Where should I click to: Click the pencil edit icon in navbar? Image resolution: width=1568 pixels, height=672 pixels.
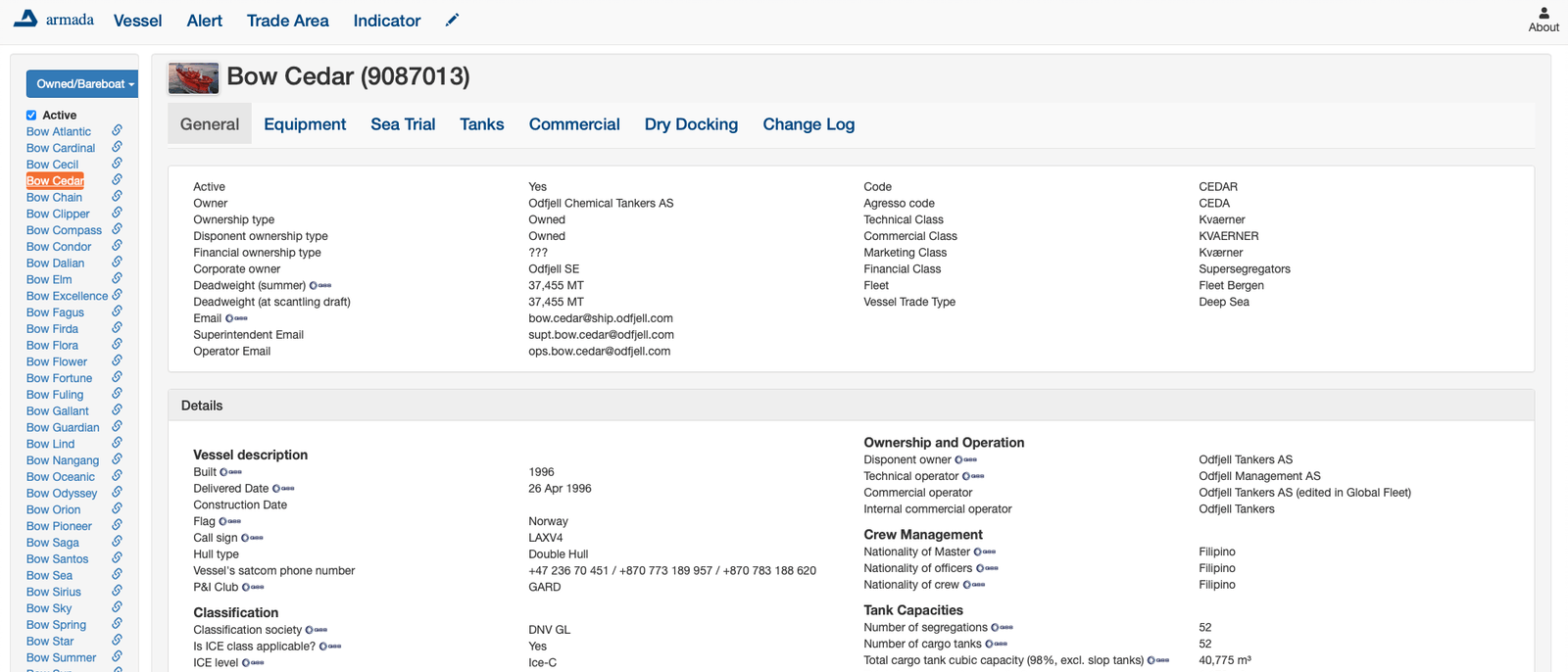(452, 21)
